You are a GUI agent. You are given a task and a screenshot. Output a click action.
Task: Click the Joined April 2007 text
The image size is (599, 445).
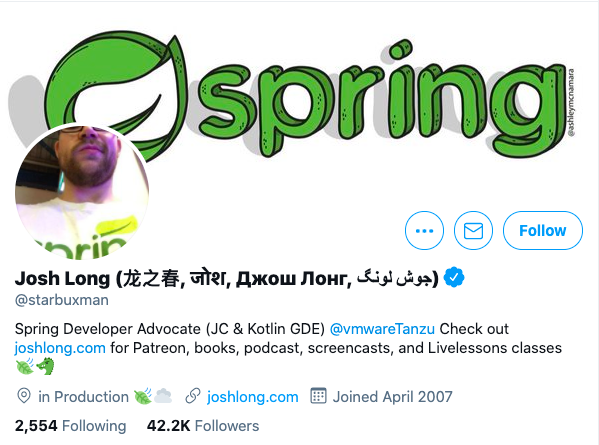pos(392,397)
